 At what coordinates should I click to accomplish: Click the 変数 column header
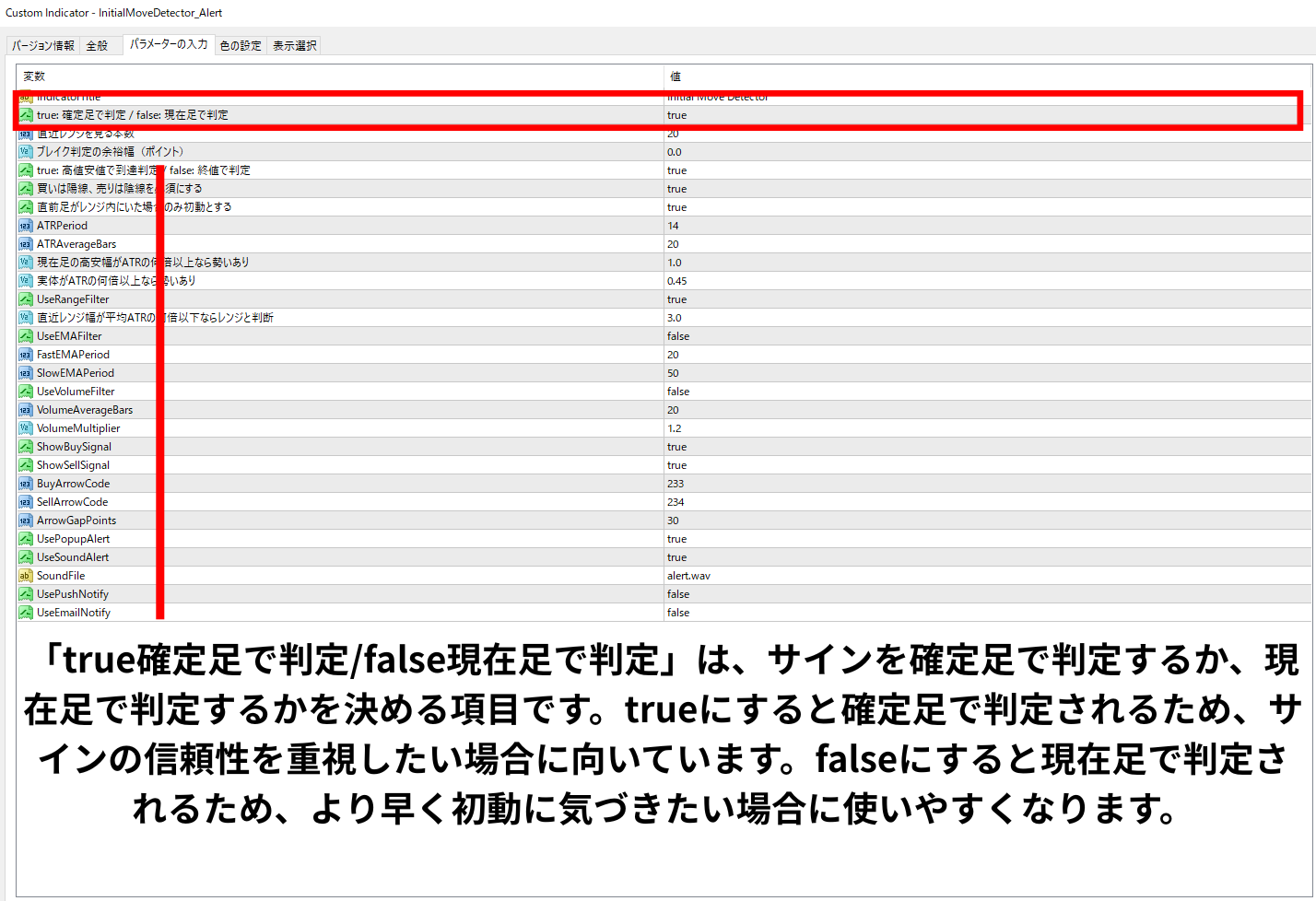click(x=34, y=76)
